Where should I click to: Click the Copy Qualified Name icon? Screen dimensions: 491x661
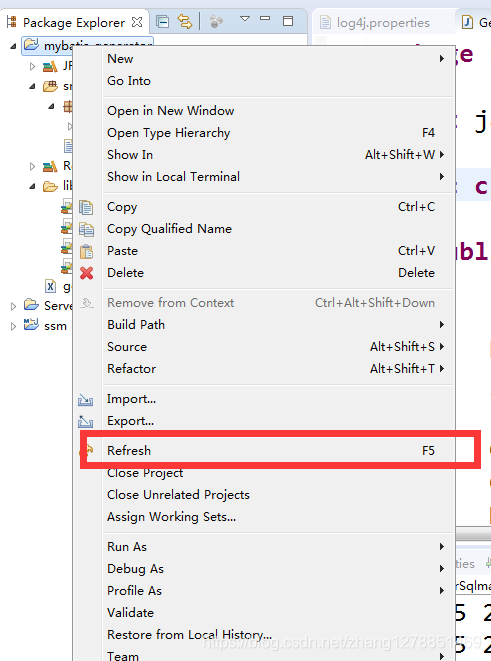pyautogui.click(x=86, y=229)
